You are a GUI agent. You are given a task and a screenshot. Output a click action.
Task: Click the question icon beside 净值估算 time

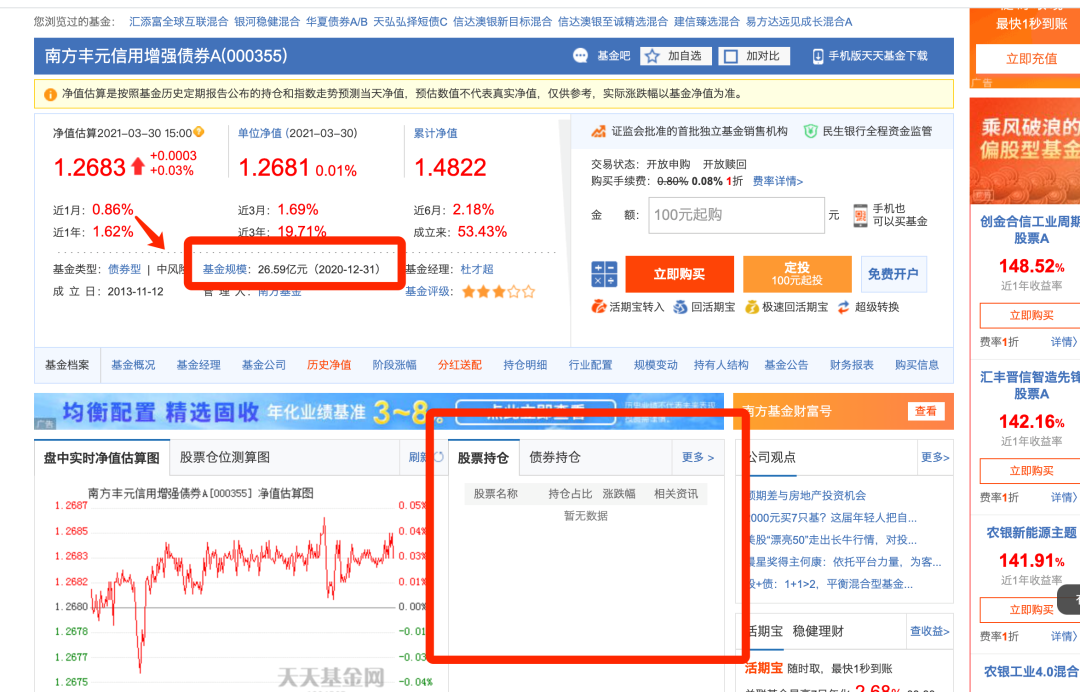tap(199, 132)
